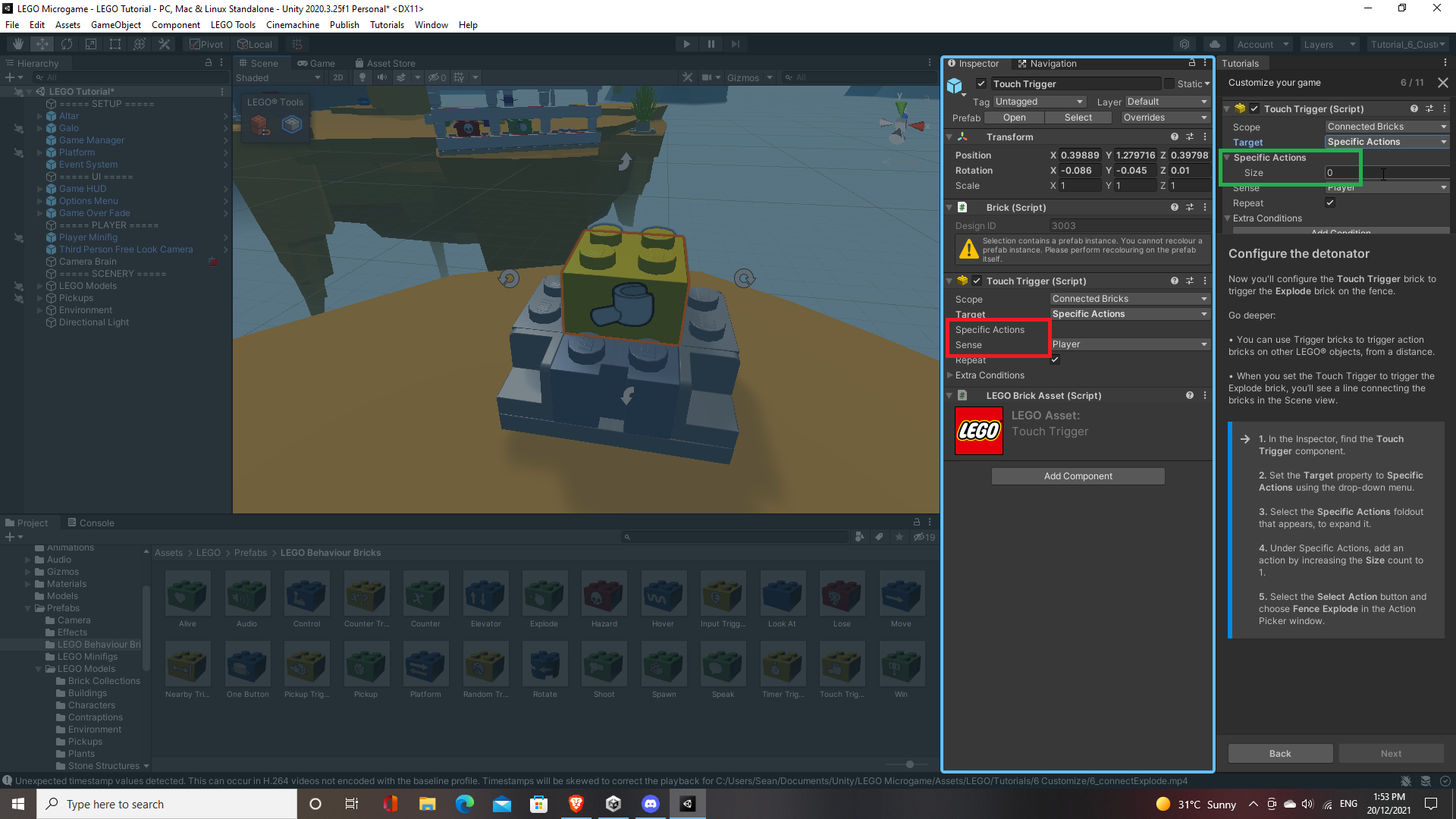Expand Extra Conditions foldout in Inspector
The width and height of the screenshot is (1456, 819).
[949, 375]
